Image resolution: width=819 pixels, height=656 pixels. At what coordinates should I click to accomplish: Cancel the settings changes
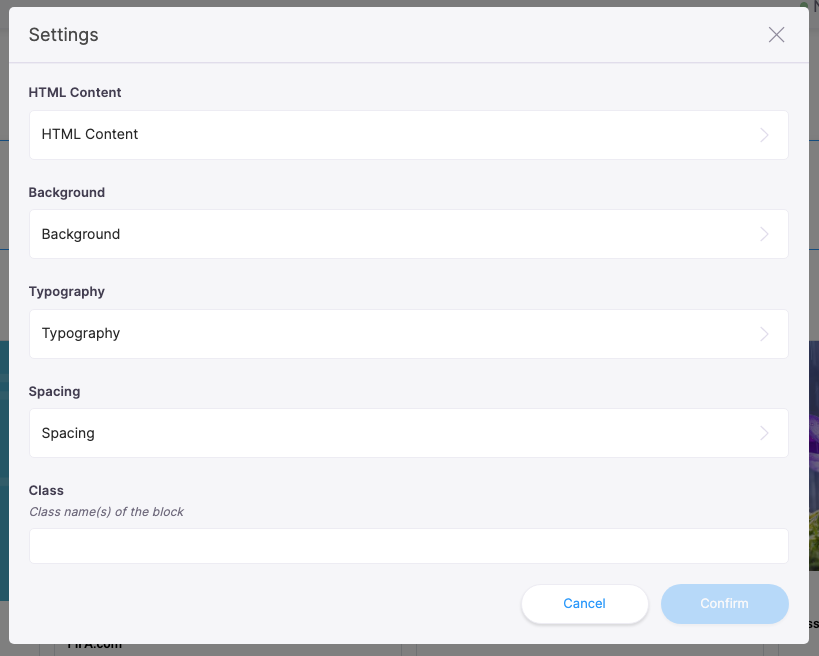(x=584, y=603)
